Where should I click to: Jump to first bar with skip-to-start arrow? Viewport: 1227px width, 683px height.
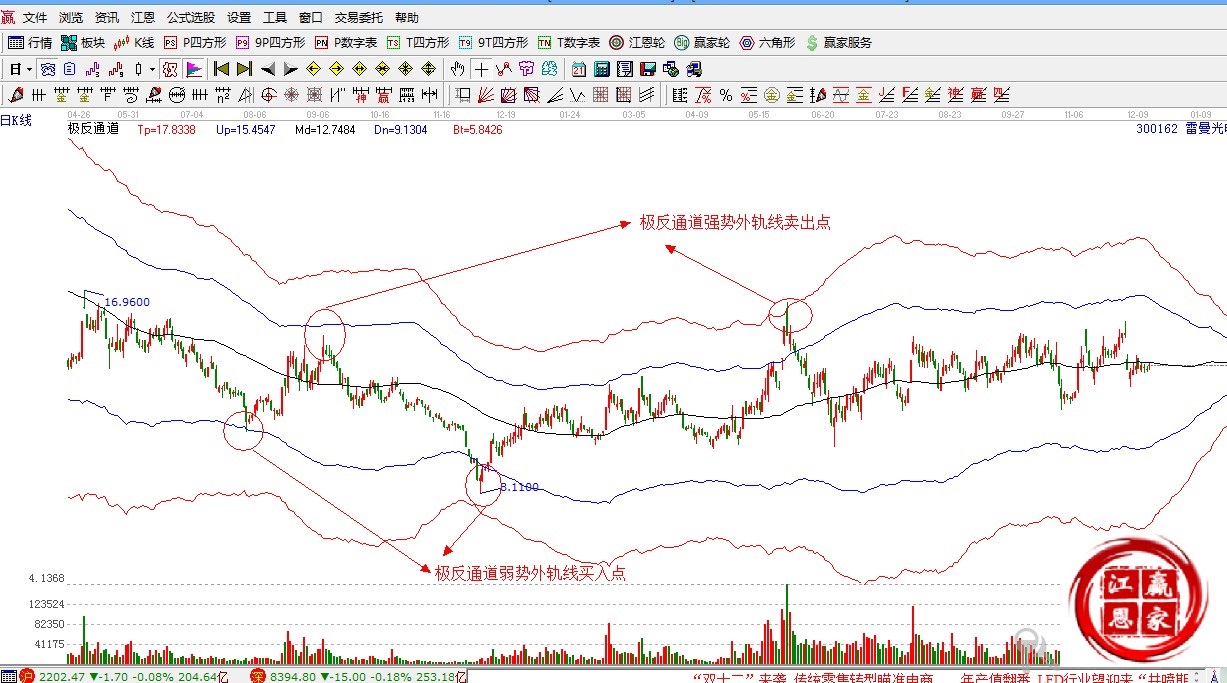[x=222, y=69]
